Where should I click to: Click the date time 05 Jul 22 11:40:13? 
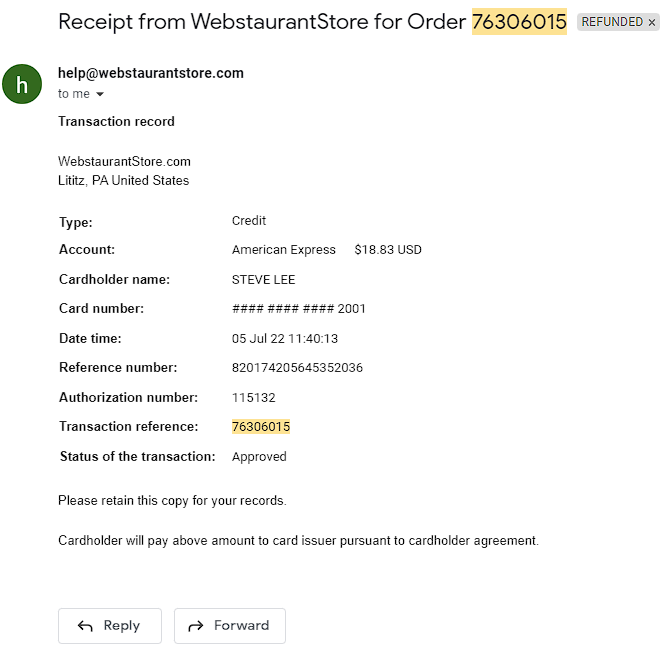(x=285, y=338)
